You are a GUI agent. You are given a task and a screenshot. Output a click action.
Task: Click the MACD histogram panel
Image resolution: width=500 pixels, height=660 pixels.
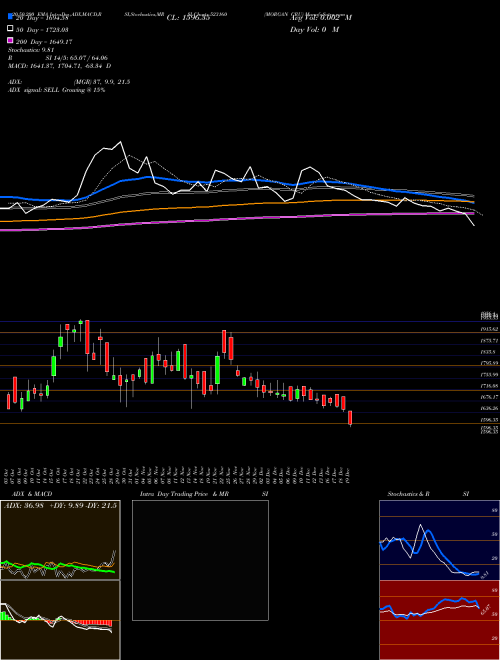[60, 620]
